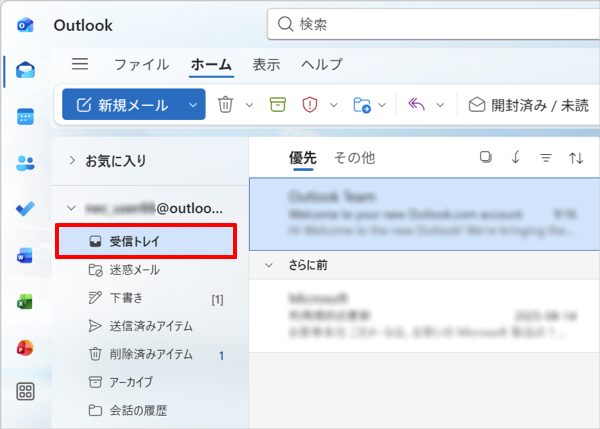Open the Mail module in sidebar

pyautogui.click(x=25, y=70)
